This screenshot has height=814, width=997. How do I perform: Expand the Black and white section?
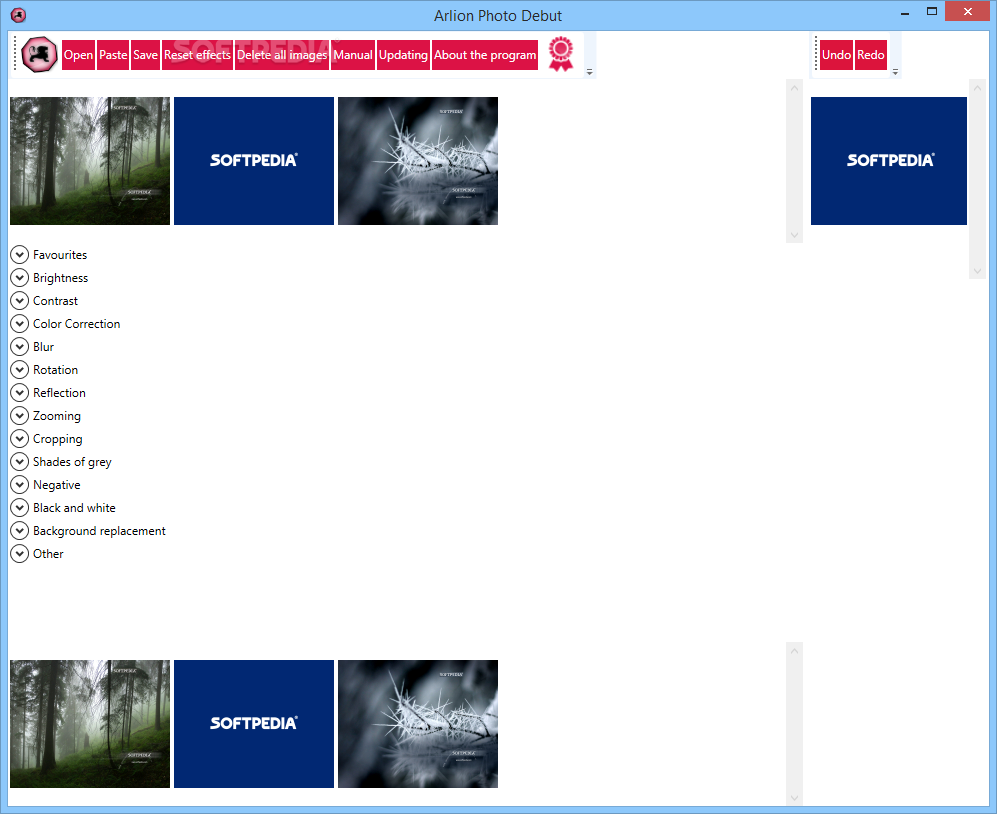tap(20, 507)
